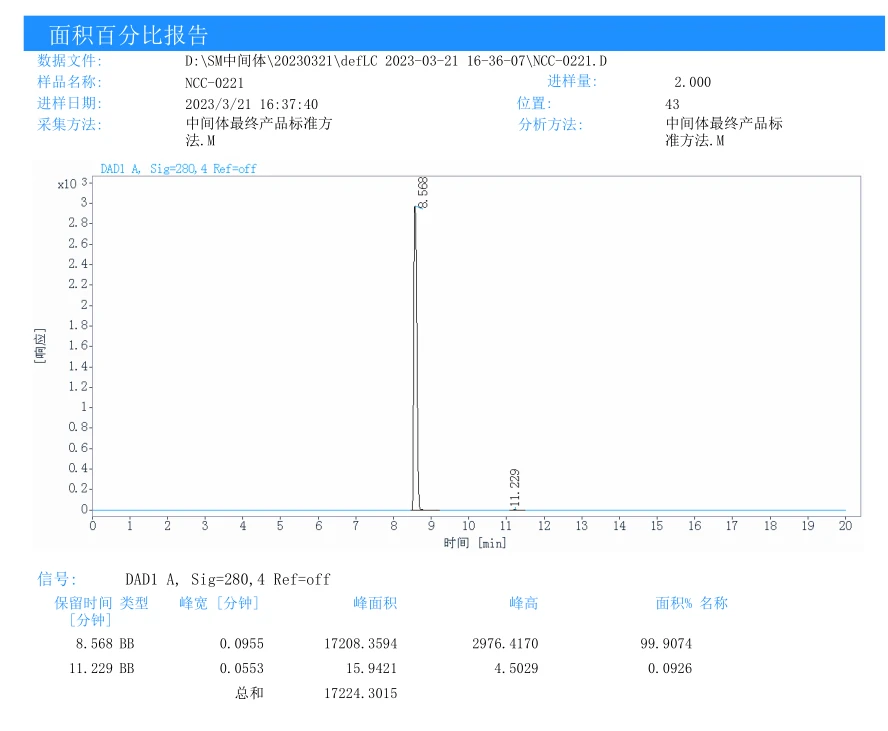The width and height of the screenshot is (888, 731).
Task: Click the area percent value 99.9074
Action: coord(666,644)
